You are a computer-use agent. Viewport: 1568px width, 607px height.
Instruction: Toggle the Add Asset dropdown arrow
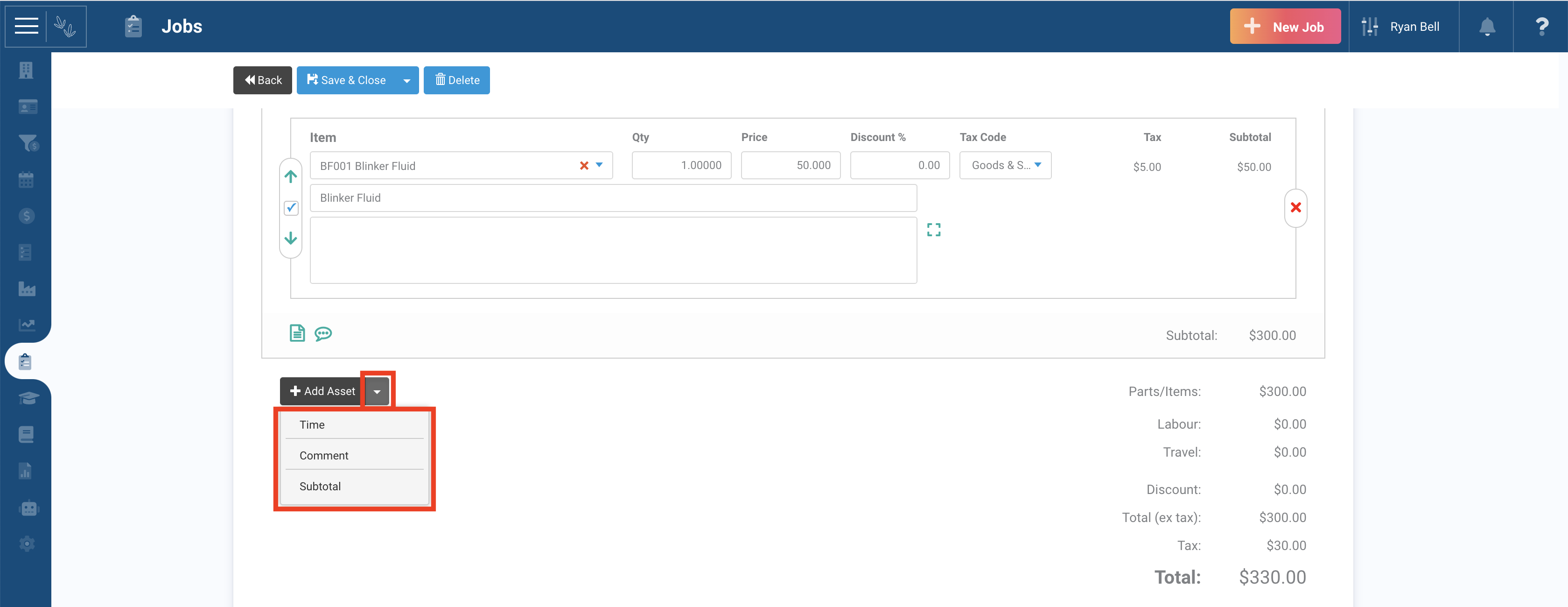pos(377,391)
